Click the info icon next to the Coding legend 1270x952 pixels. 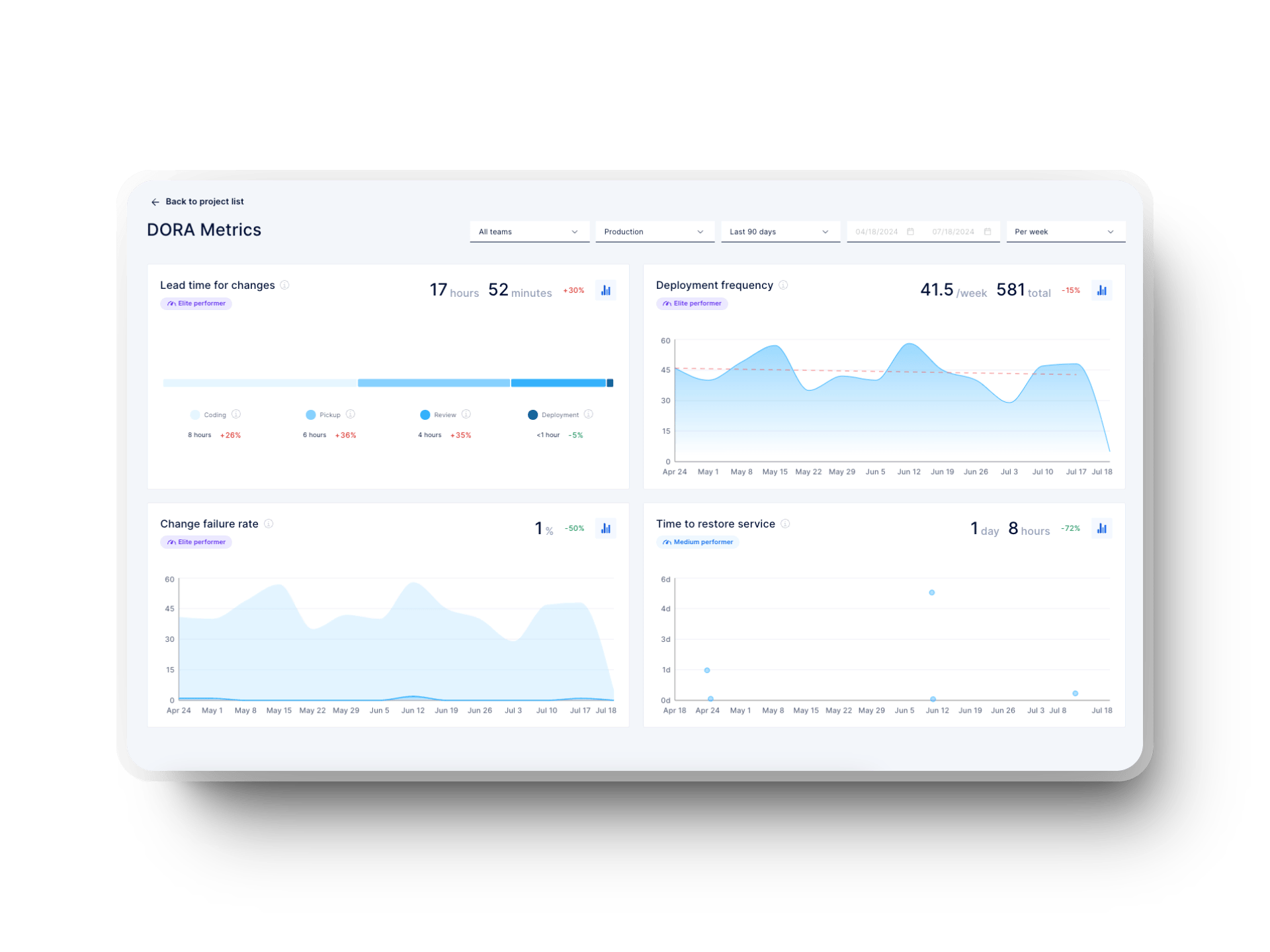pyautogui.click(x=236, y=415)
